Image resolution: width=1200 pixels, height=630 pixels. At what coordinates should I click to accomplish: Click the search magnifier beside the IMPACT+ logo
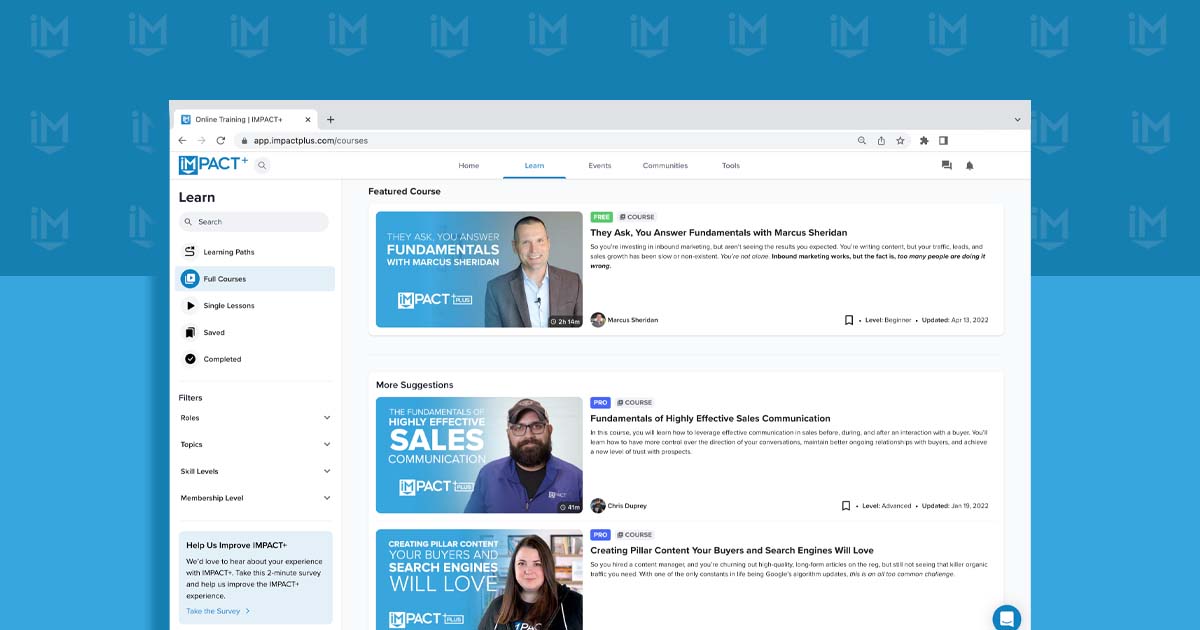pyautogui.click(x=261, y=165)
